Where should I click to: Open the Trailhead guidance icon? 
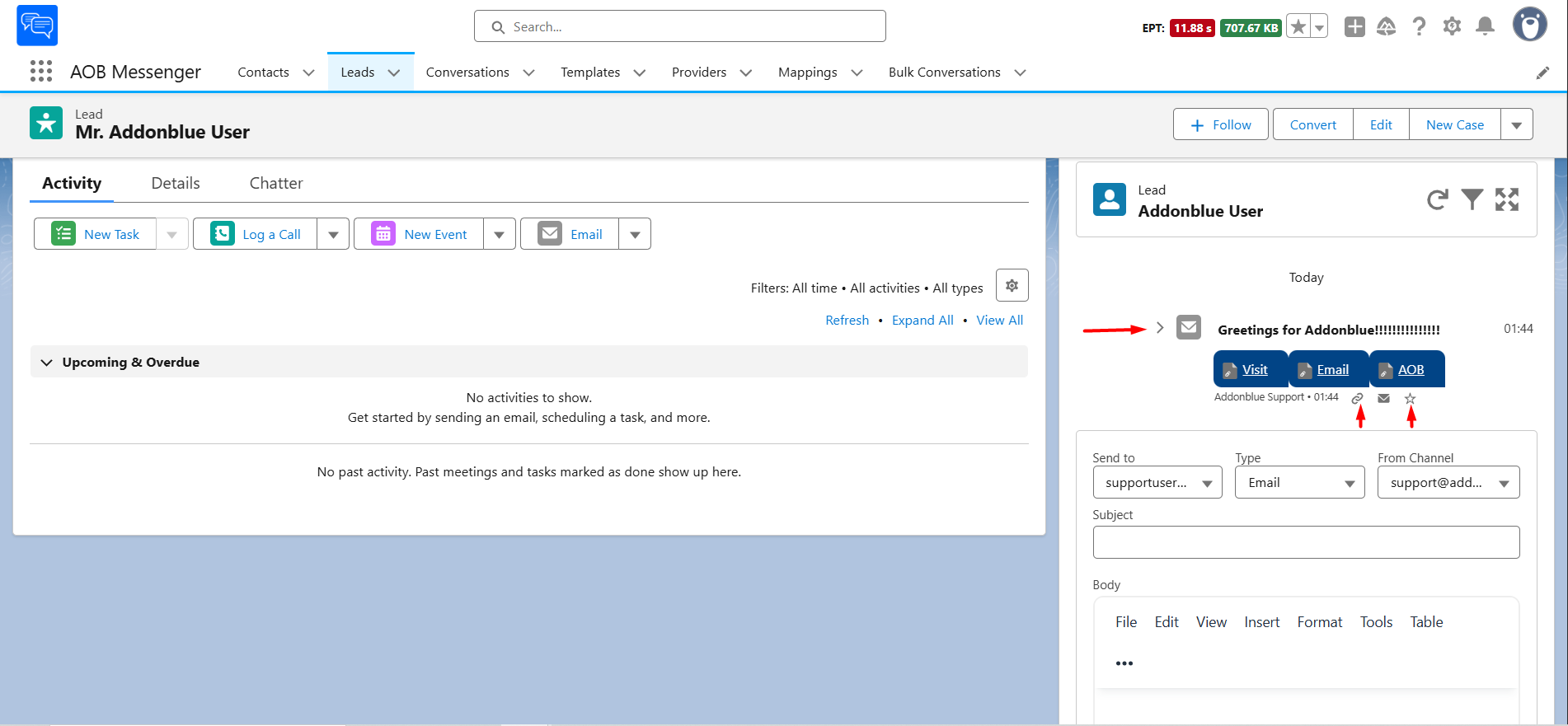pos(1387,27)
